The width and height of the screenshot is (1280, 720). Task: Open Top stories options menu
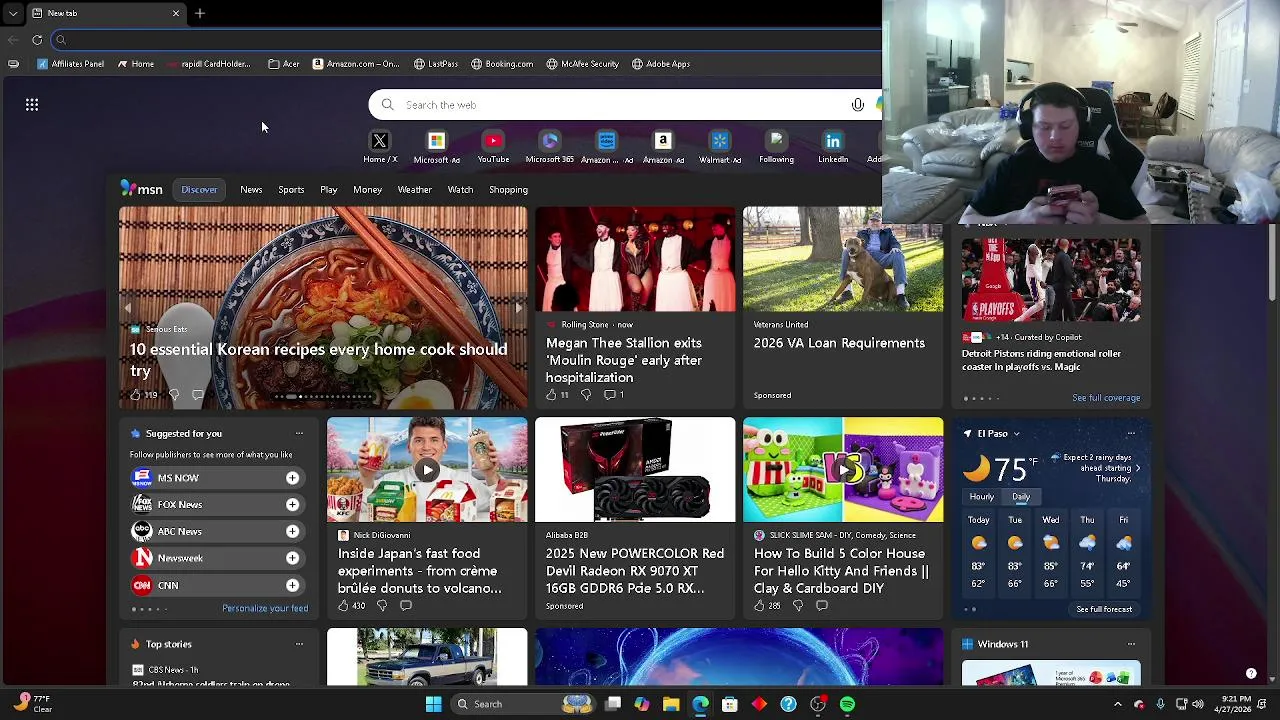click(299, 644)
